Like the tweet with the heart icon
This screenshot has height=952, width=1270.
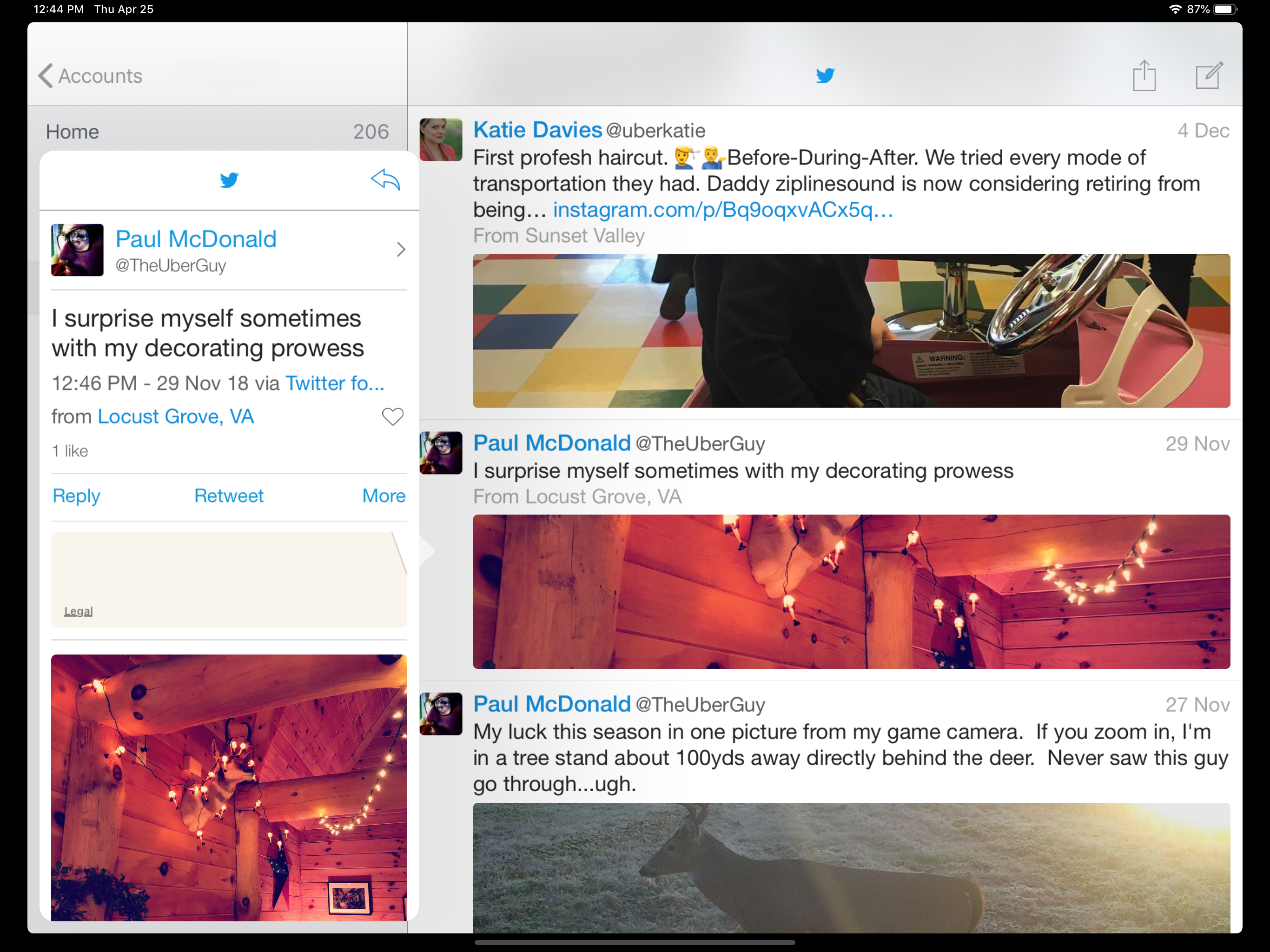(x=393, y=416)
